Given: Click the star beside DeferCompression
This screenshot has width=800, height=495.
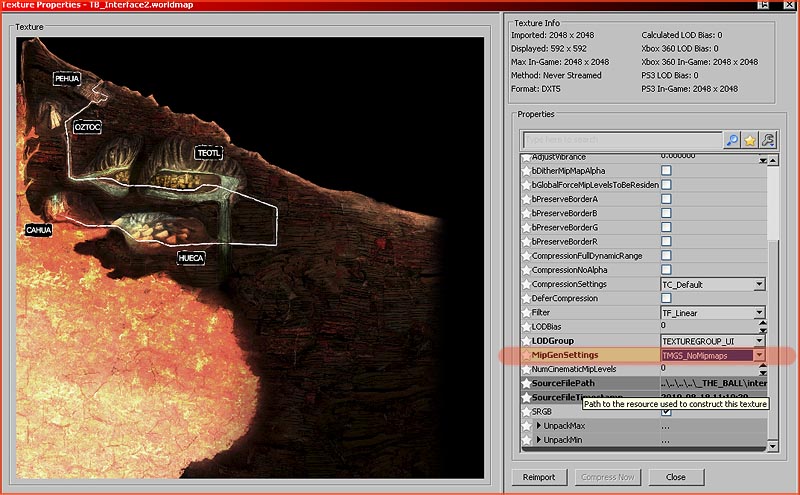Looking at the screenshot, I should pos(526,299).
